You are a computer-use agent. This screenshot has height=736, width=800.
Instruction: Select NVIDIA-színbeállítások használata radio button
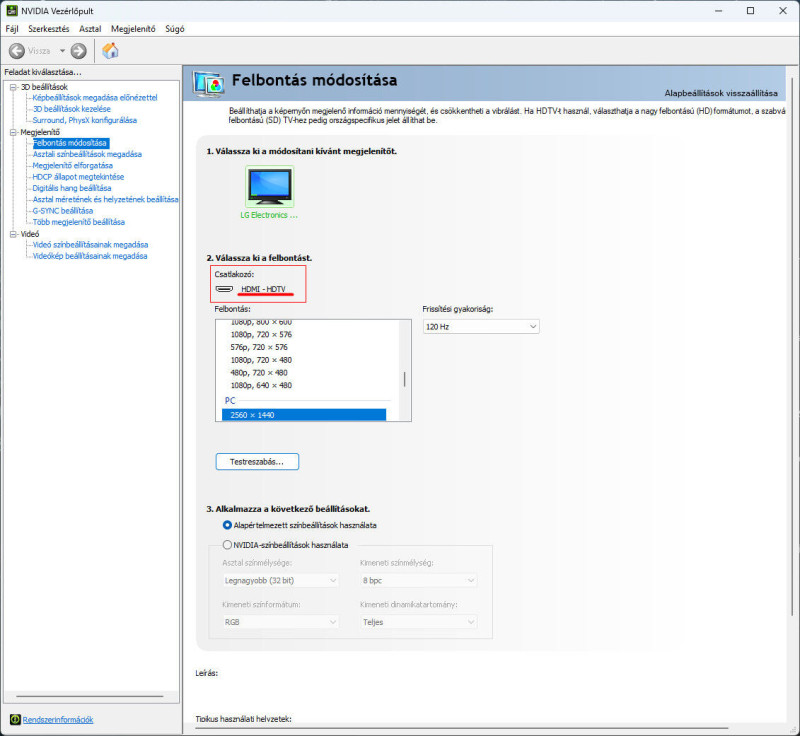(x=228, y=545)
